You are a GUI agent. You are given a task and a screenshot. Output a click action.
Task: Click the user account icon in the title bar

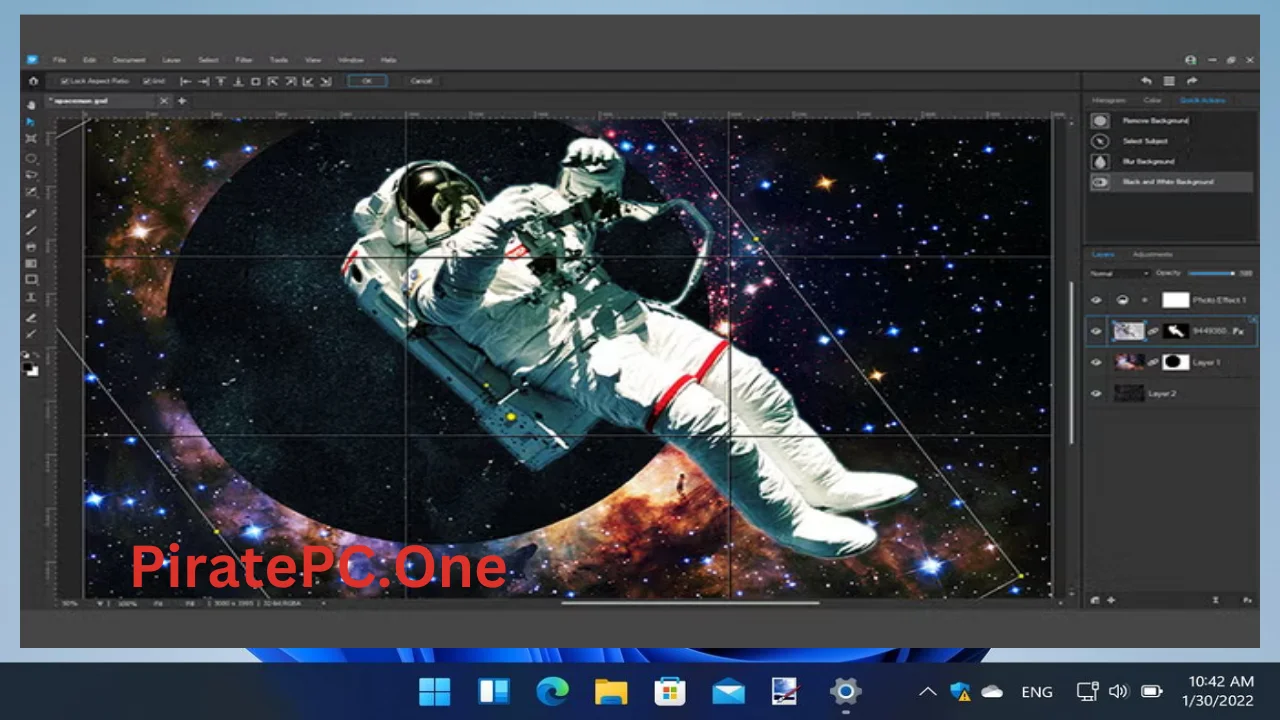(1190, 60)
